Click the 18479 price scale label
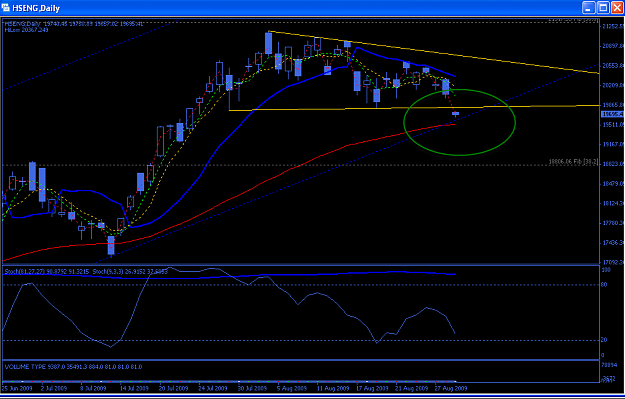625x399 pixels. [x=612, y=184]
